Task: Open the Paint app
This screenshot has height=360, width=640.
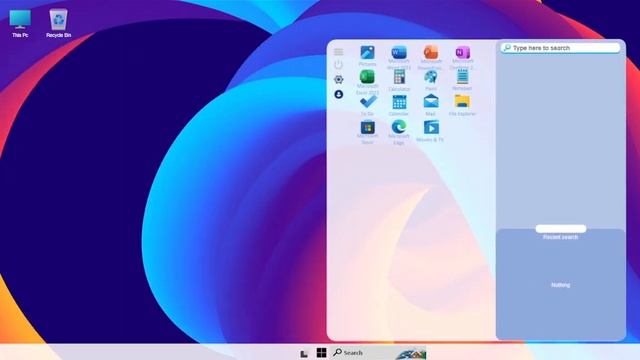Action: point(430,80)
